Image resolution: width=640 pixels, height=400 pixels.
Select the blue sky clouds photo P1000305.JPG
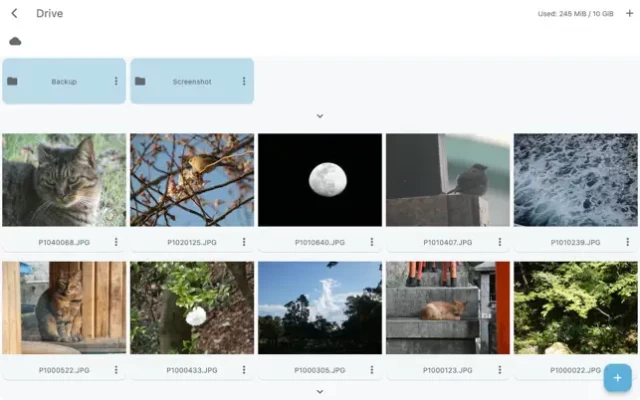320,308
